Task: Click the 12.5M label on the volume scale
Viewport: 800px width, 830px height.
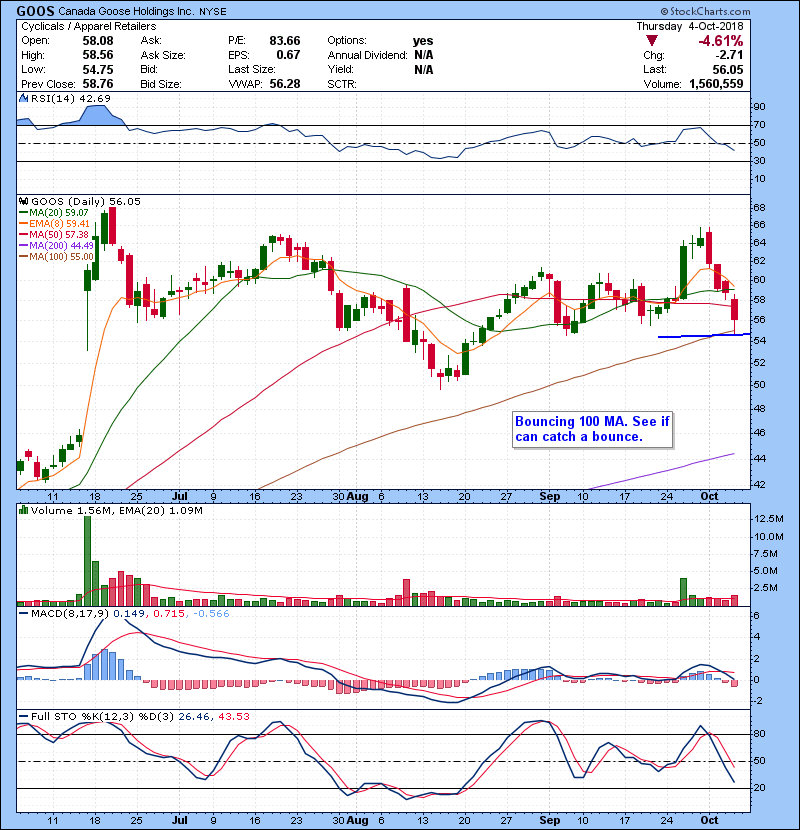Action: click(x=768, y=519)
